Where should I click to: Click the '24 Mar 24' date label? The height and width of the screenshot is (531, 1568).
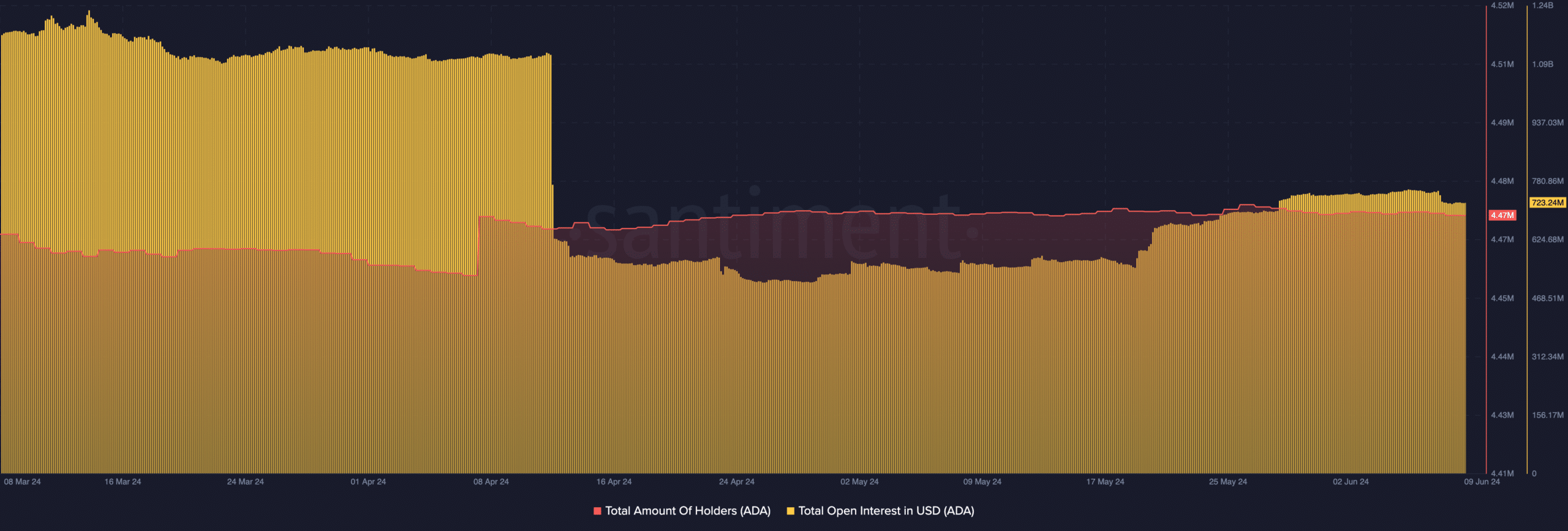point(245,482)
